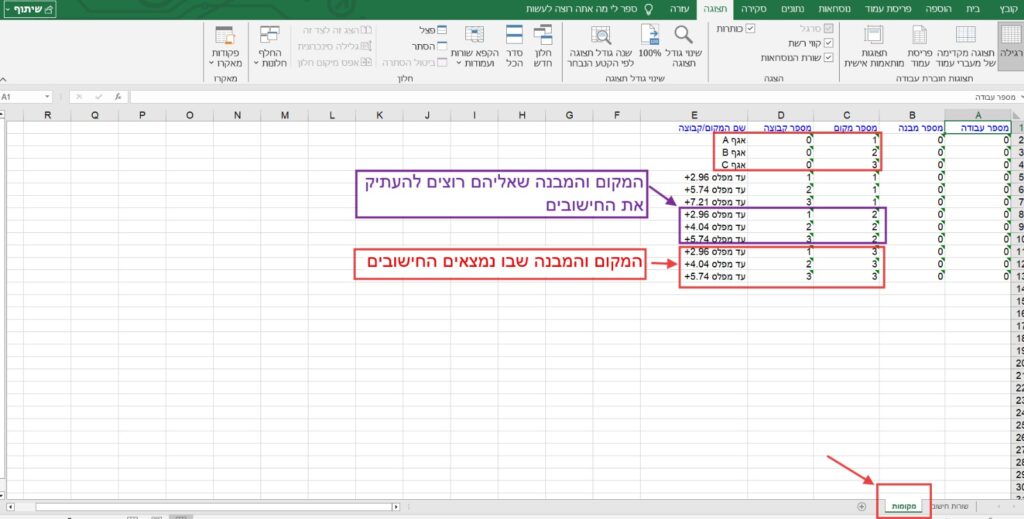1024x519 pixels.
Task: Open Page Layout (פריסת עמוד) view icon
Action: point(918,47)
